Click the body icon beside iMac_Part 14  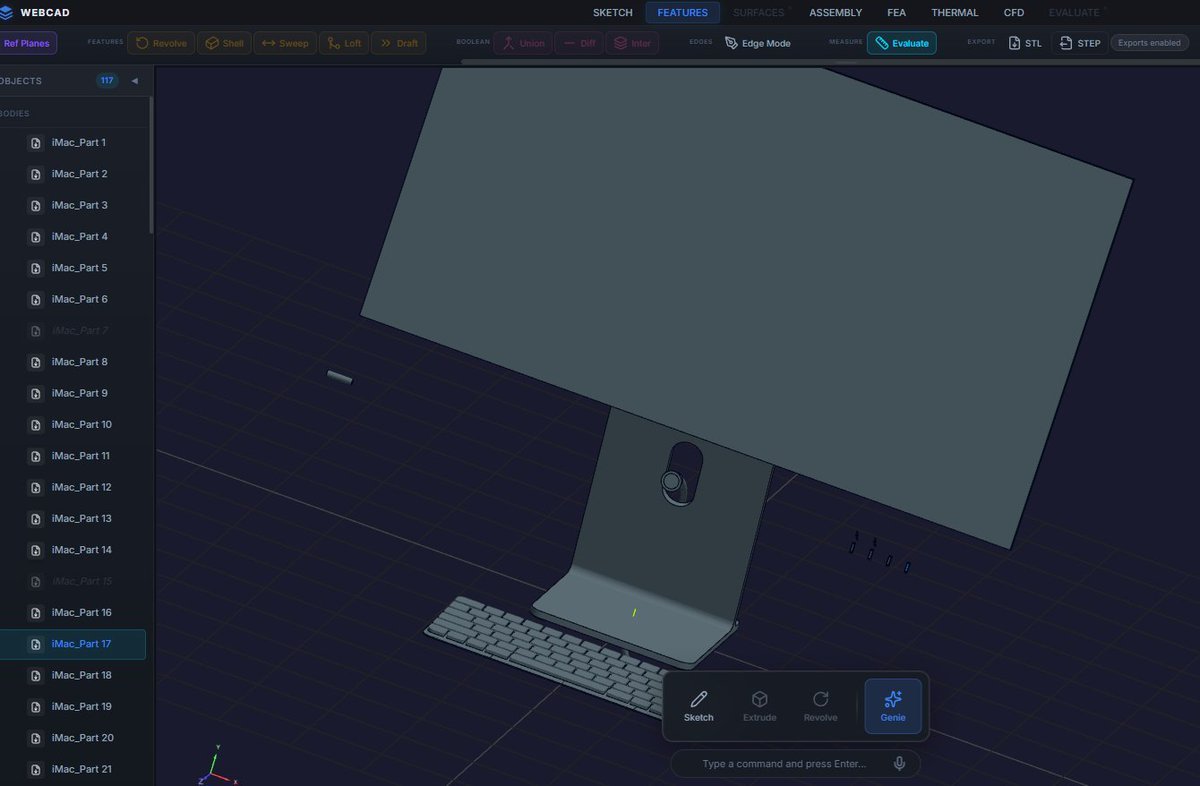[36, 550]
